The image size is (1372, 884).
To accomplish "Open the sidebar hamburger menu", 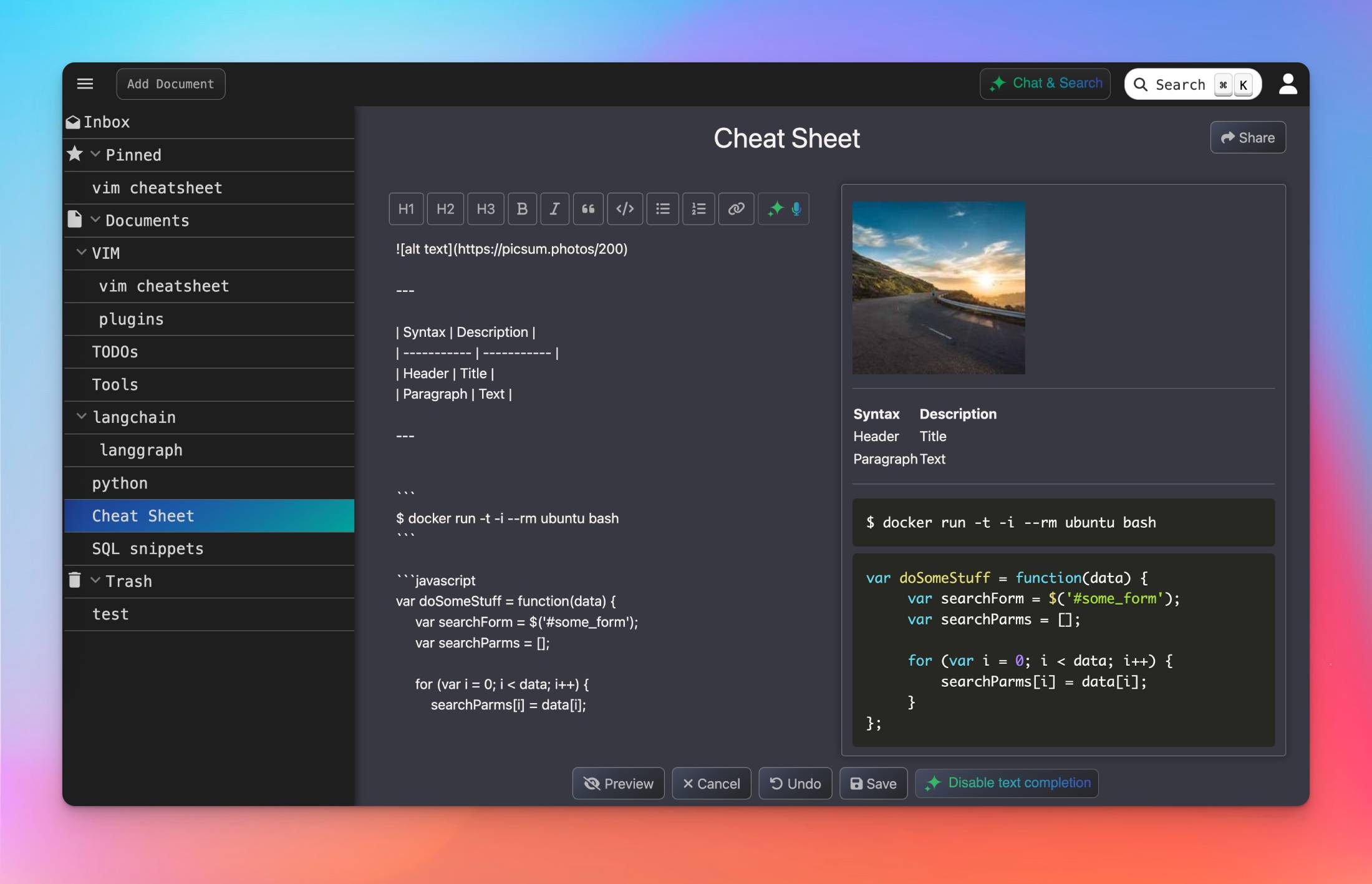I will 85,83.
